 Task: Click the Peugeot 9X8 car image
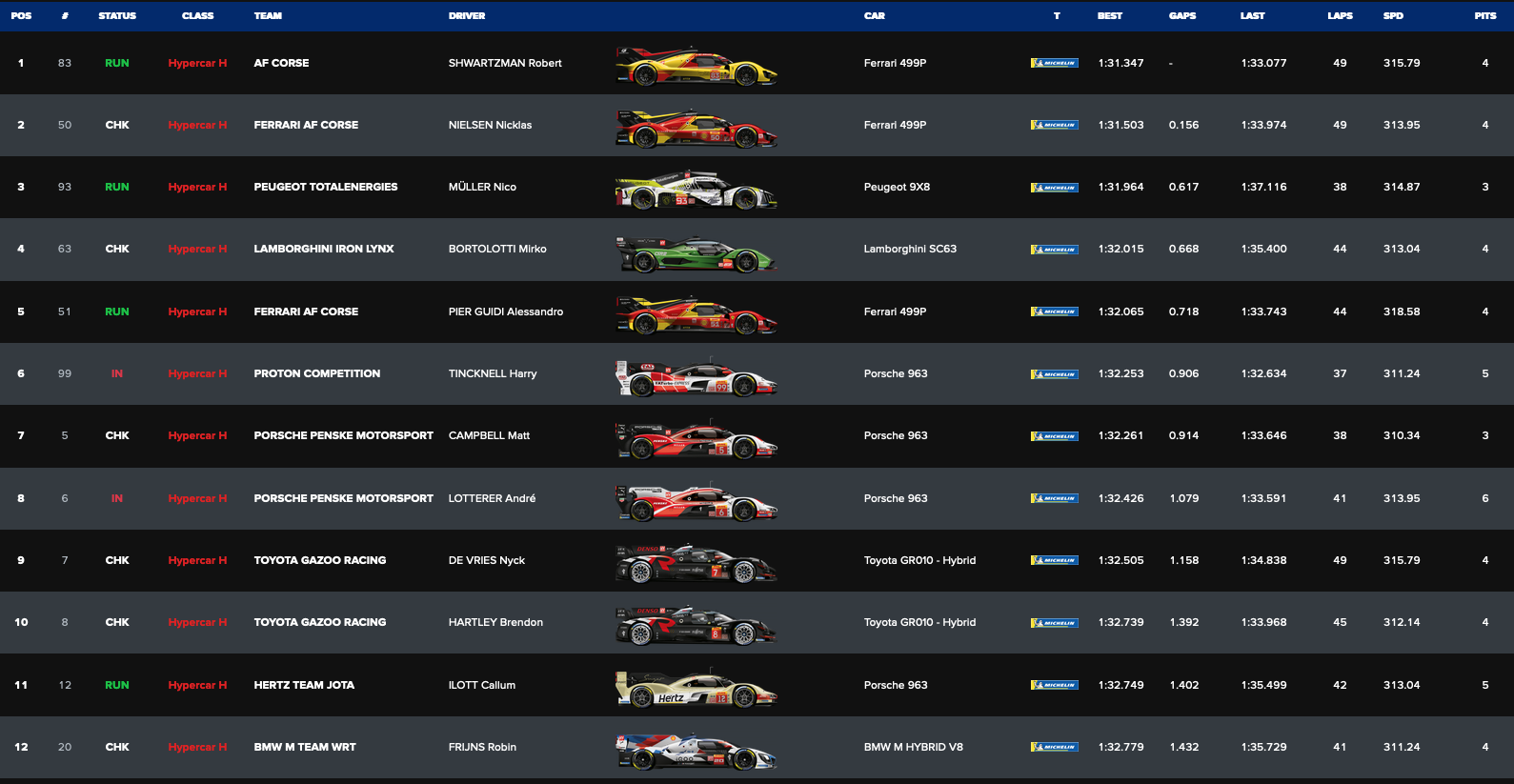(x=696, y=190)
